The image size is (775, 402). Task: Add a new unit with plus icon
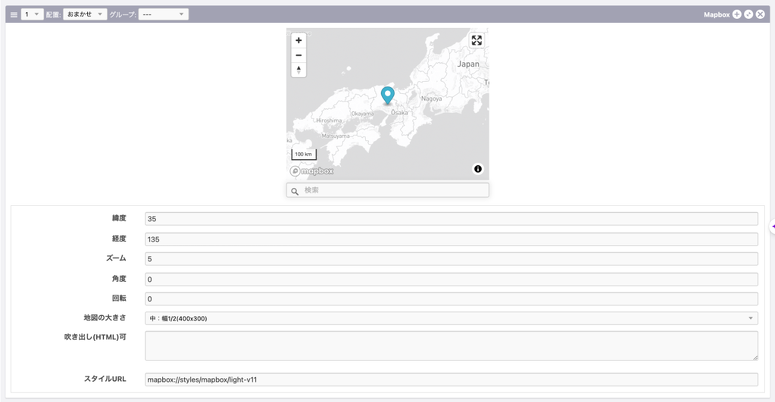pos(737,15)
